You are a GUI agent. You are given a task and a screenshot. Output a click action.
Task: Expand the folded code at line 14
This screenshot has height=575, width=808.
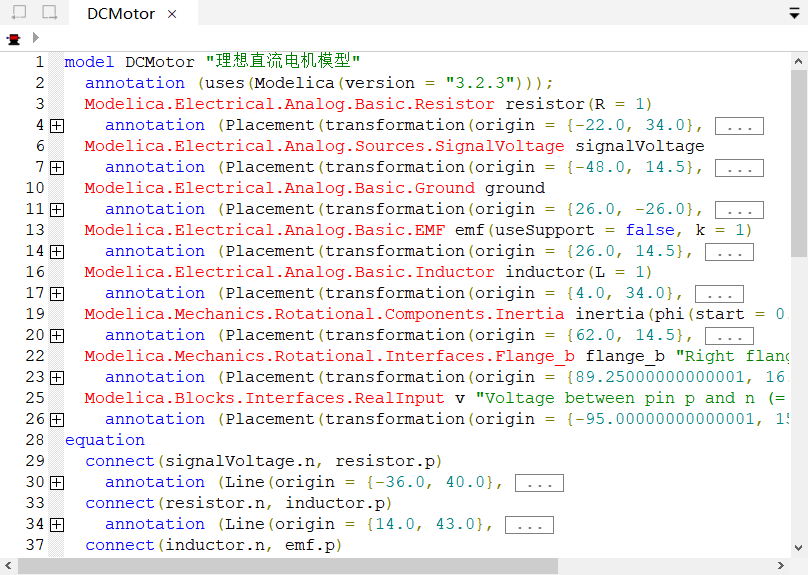pyautogui.click(x=57, y=252)
